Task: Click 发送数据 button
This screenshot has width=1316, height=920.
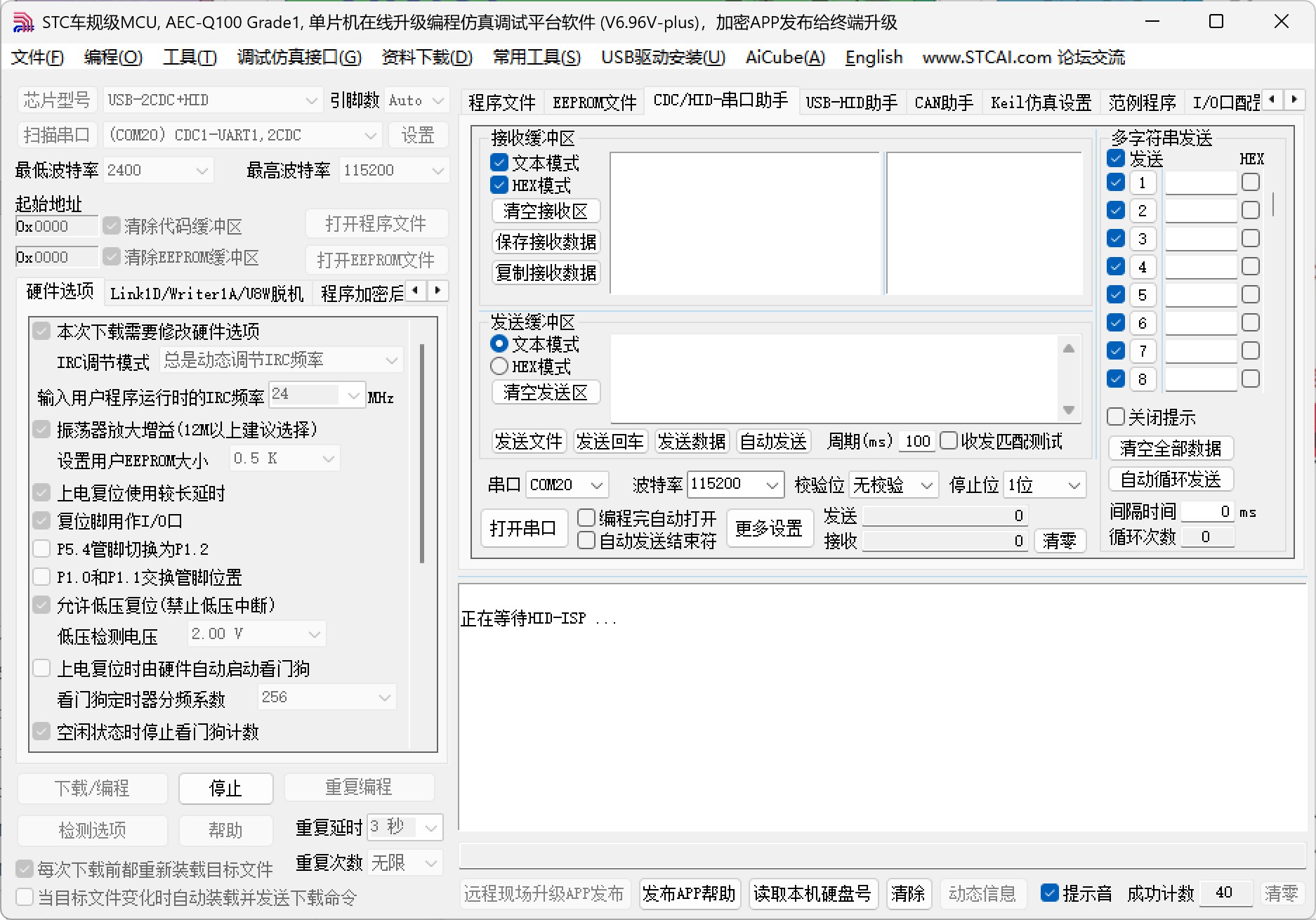Action: click(692, 441)
